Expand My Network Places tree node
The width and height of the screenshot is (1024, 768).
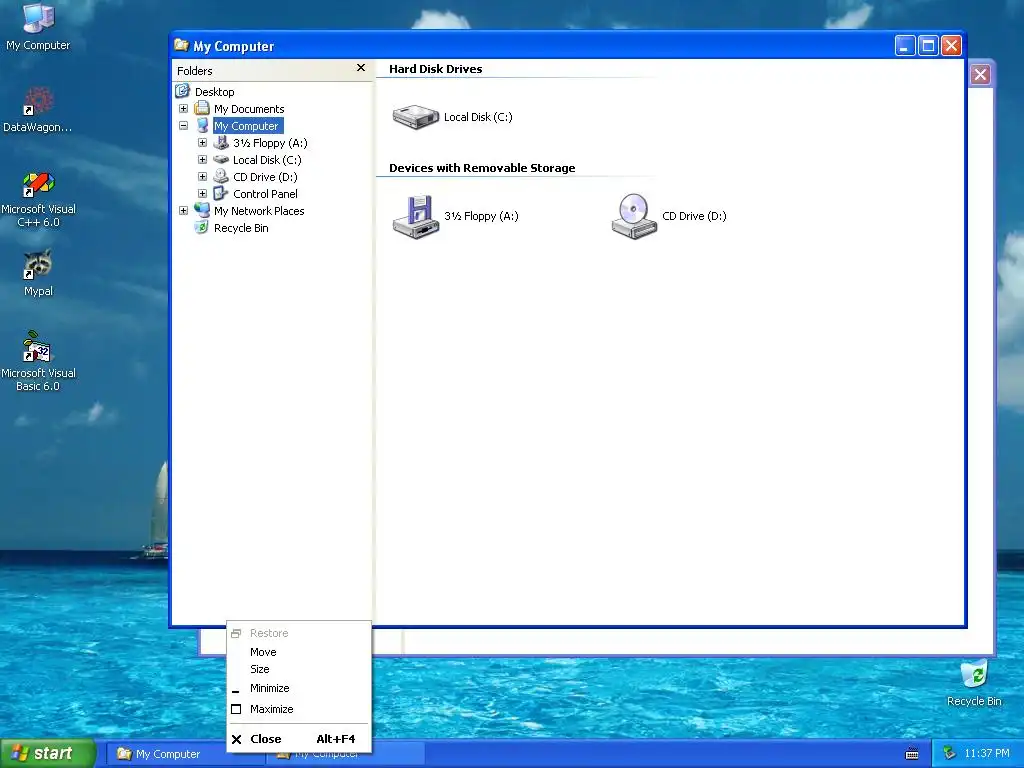[184, 210]
